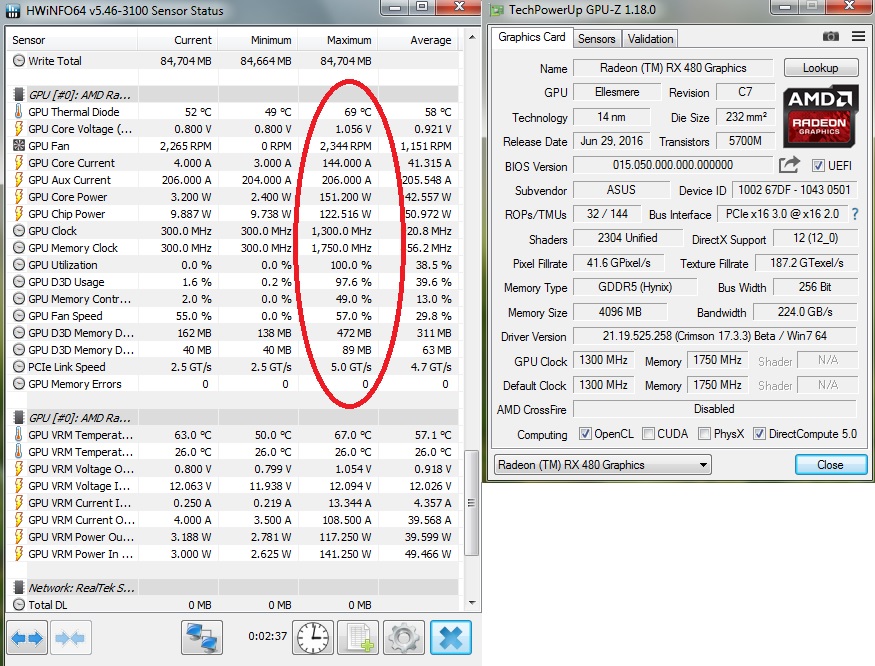875x666 pixels.
Task: Toggle the DirectCompute 5.0 checkbox
Action: coord(759,434)
